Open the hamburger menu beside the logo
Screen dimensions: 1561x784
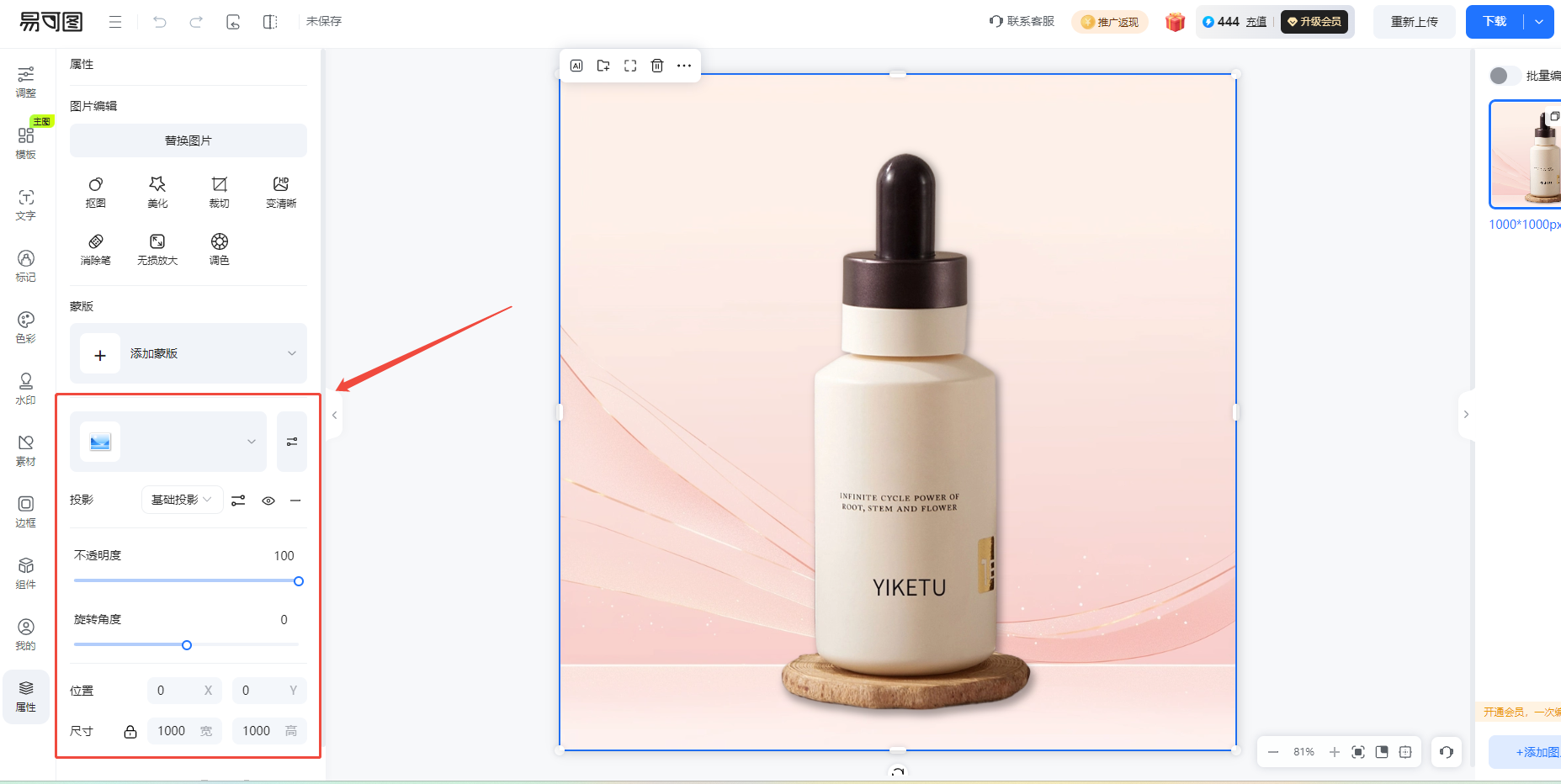pyautogui.click(x=115, y=22)
